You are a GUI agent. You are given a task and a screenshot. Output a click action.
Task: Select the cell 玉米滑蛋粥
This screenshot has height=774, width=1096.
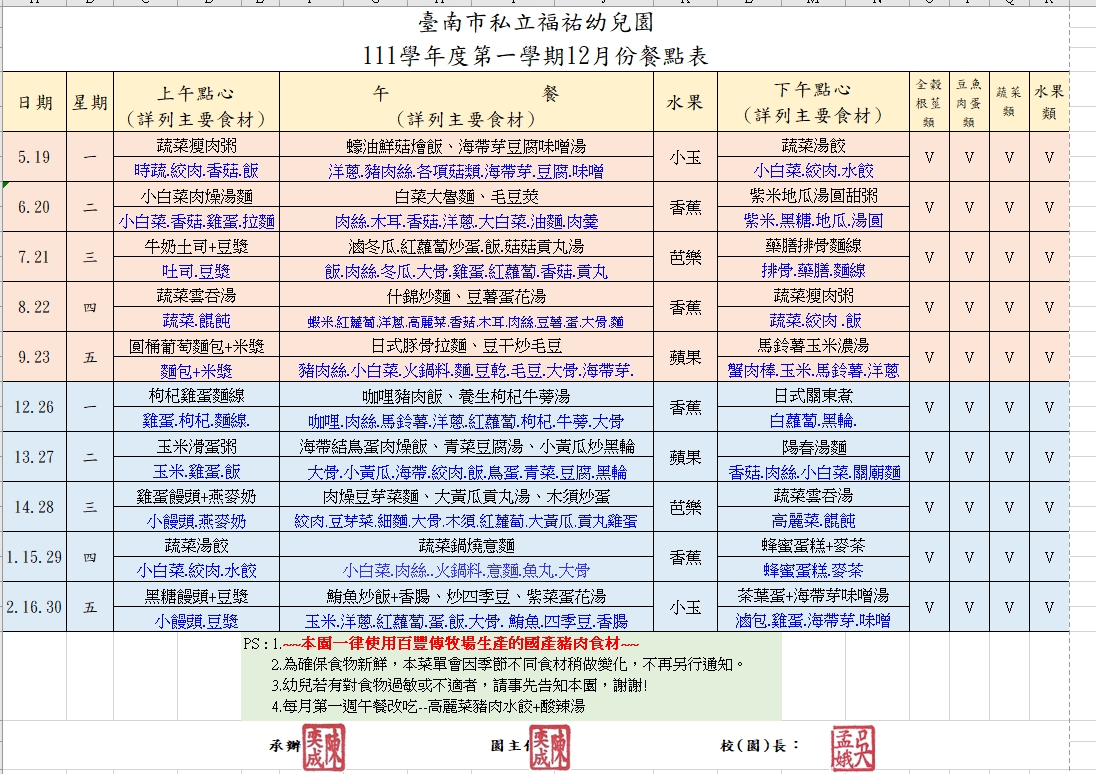[x=196, y=445]
